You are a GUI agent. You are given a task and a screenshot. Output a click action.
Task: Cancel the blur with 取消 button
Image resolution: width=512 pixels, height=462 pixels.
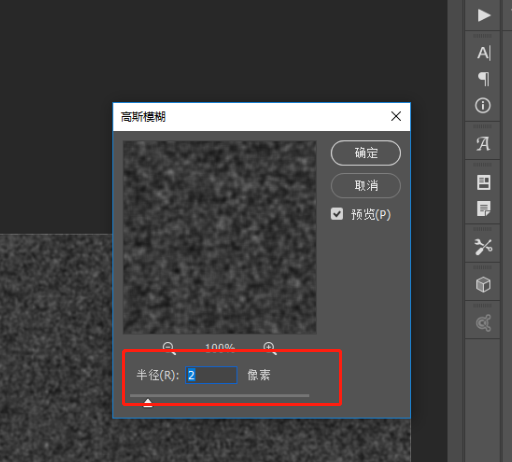[x=366, y=186]
